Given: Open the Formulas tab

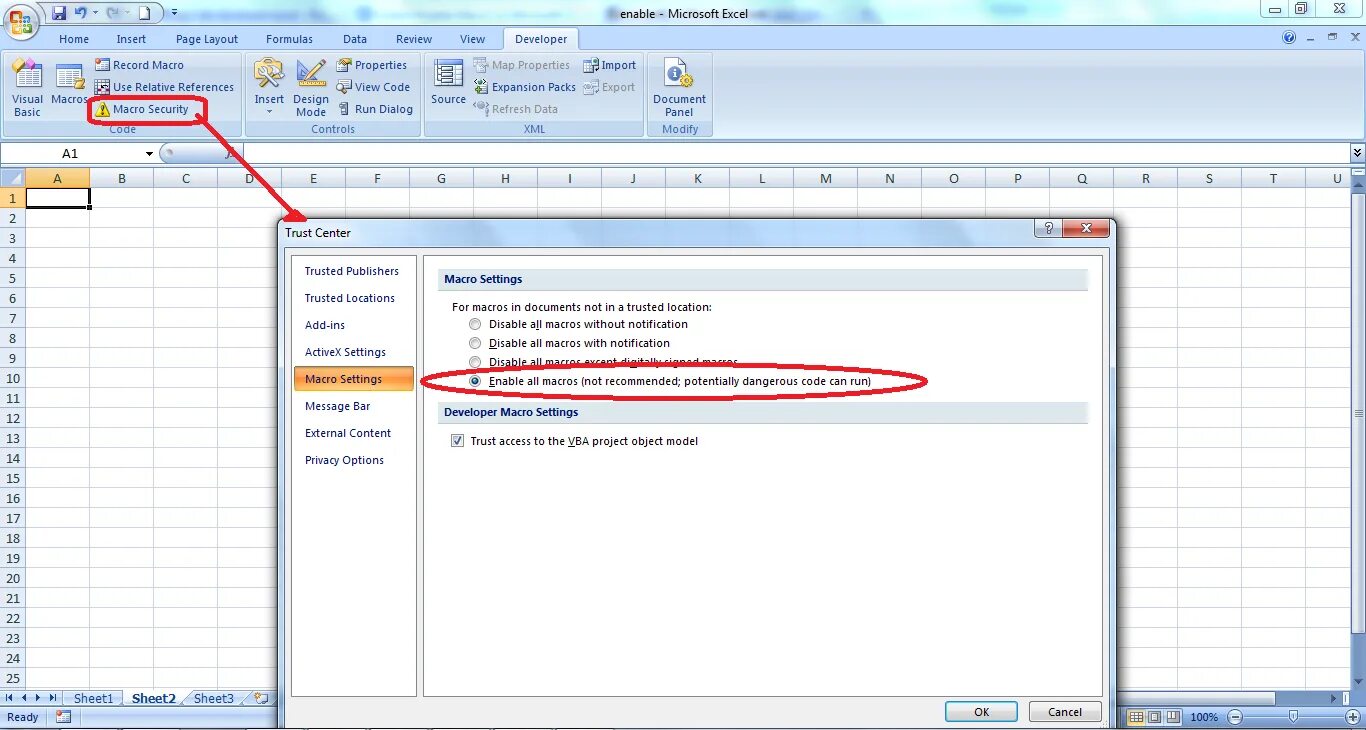Looking at the screenshot, I should coord(289,39).
